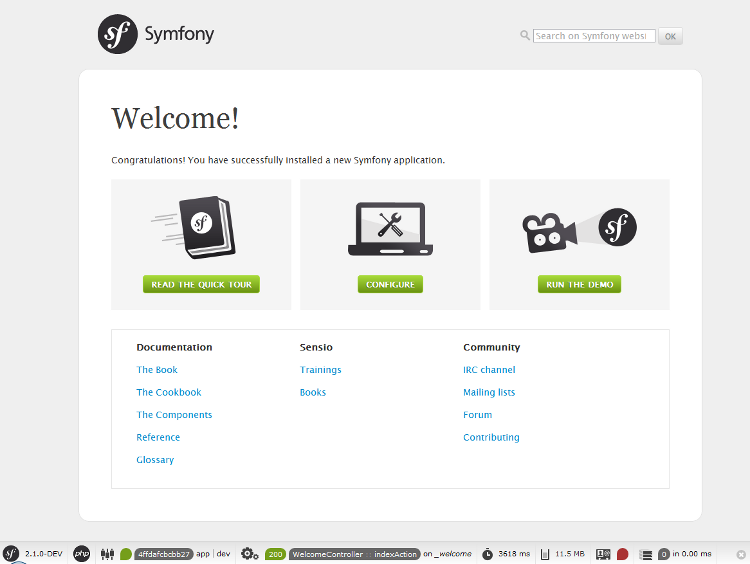Viewport: 750px width, 564px height.
Task: Open The Components link
Action: coord(174,415)
